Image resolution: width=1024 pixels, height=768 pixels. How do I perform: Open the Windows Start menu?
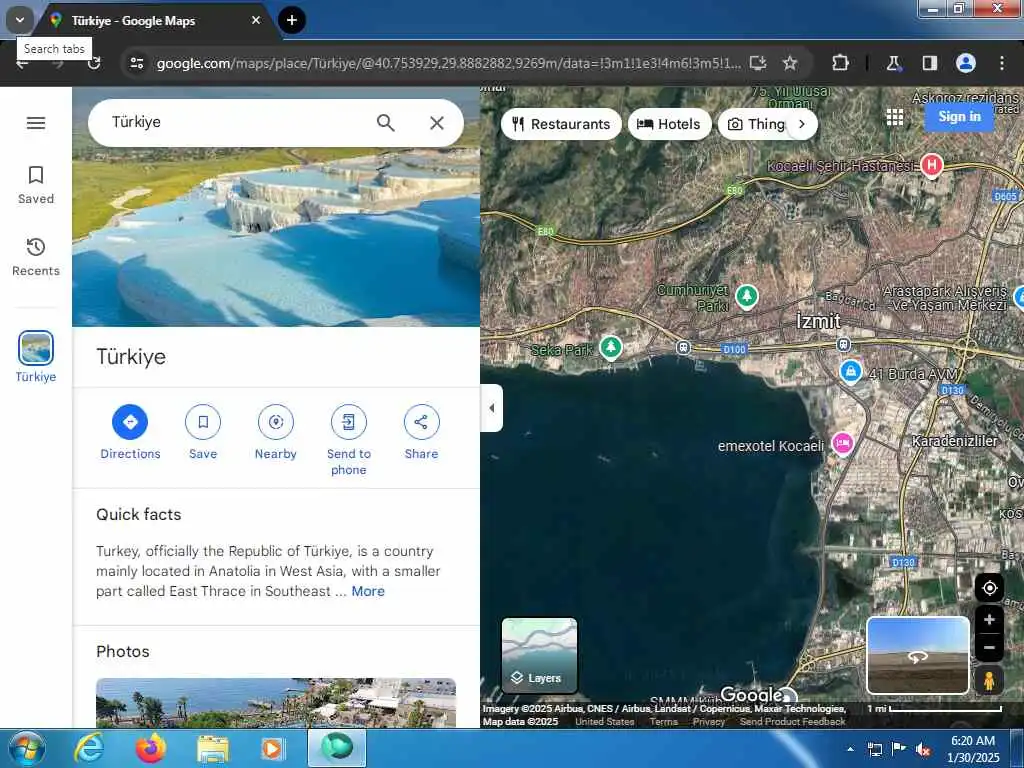[26, 748]
